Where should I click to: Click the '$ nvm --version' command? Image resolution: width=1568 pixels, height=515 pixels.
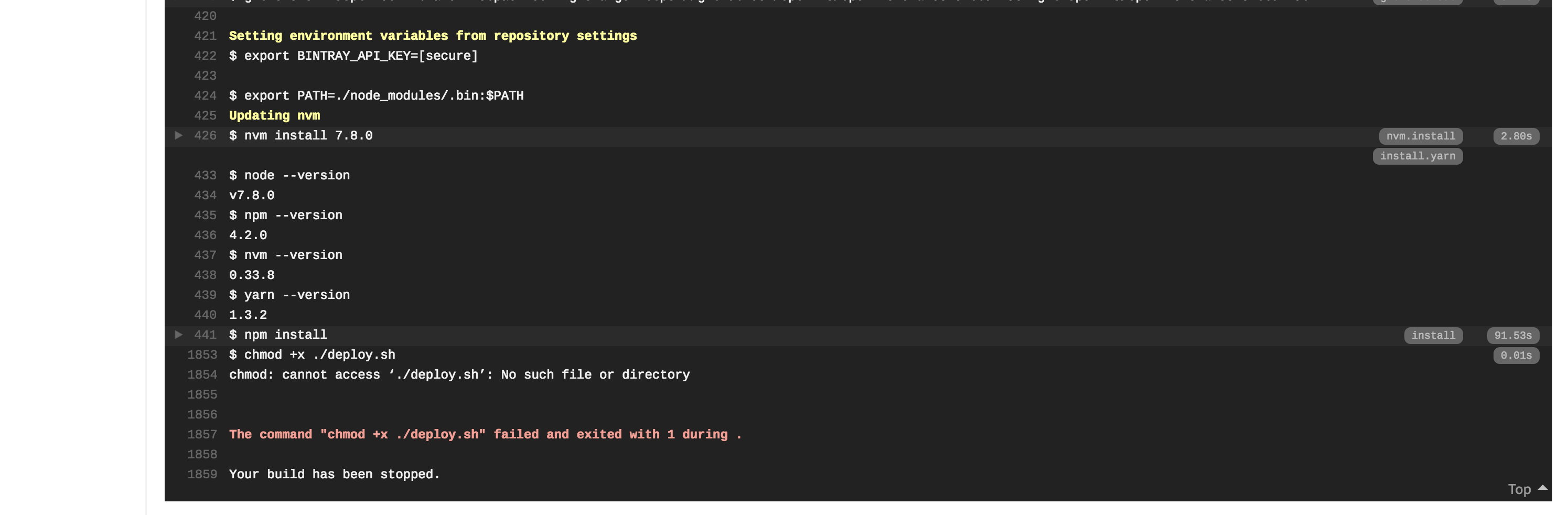point(285,255)
